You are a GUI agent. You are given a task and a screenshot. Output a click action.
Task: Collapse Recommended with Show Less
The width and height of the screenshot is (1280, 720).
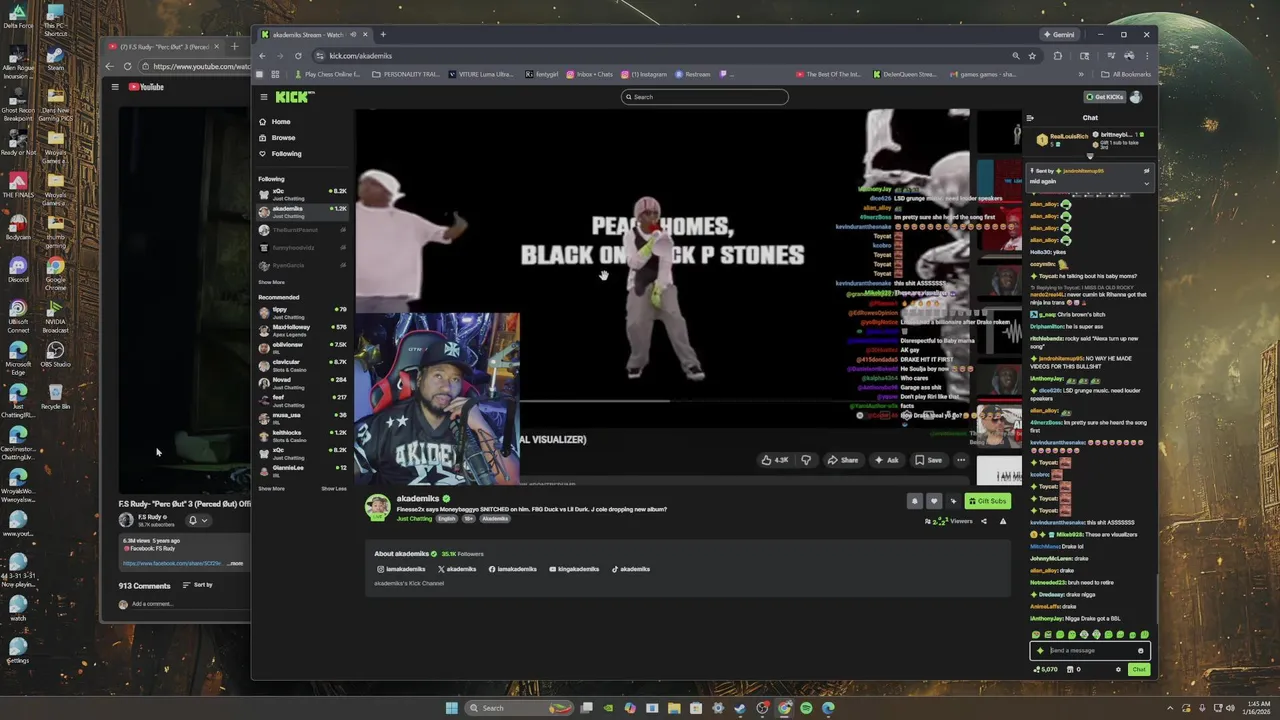tap(334, 489)
